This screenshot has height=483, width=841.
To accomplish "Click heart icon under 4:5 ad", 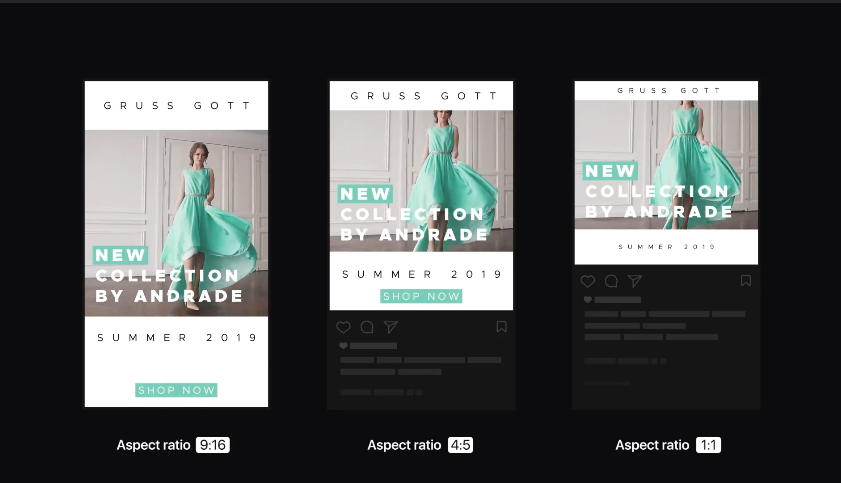I will pyautogui.click(x=343, y=327).
